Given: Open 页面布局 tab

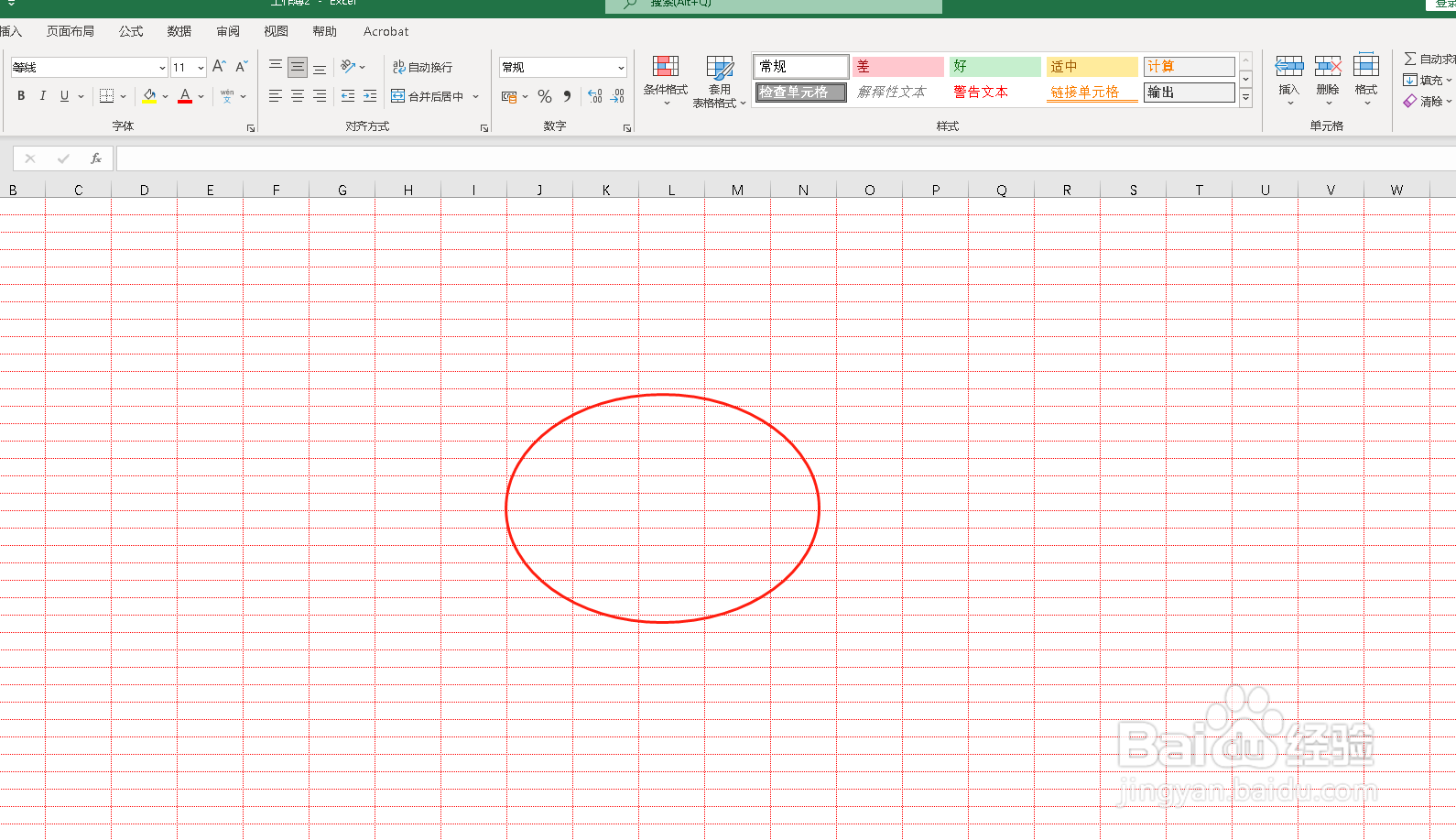Looking at the screenshot, I should click(x=71, y=31).
